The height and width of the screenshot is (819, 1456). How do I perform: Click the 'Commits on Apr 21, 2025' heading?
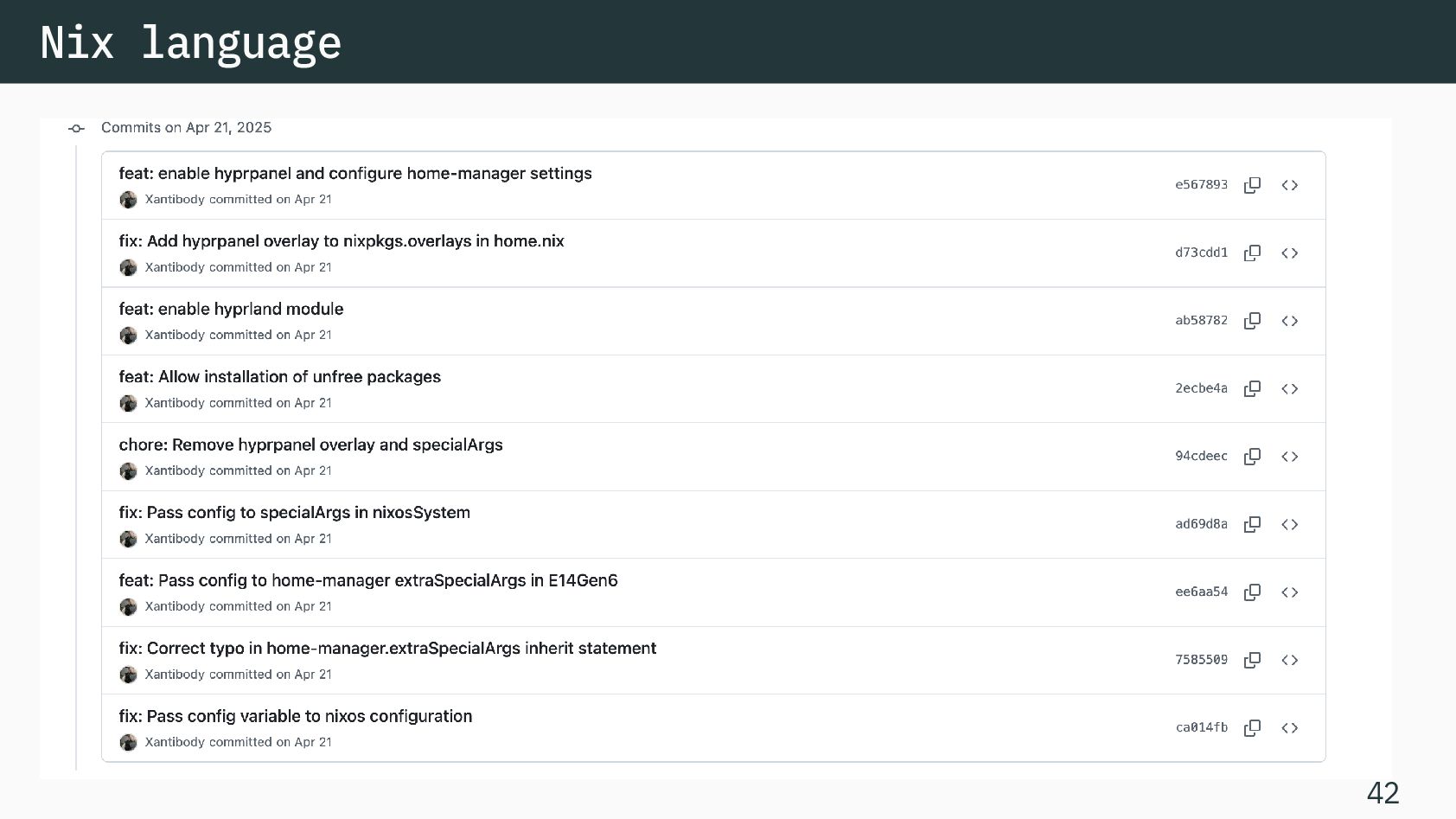[x=186, y=128]
